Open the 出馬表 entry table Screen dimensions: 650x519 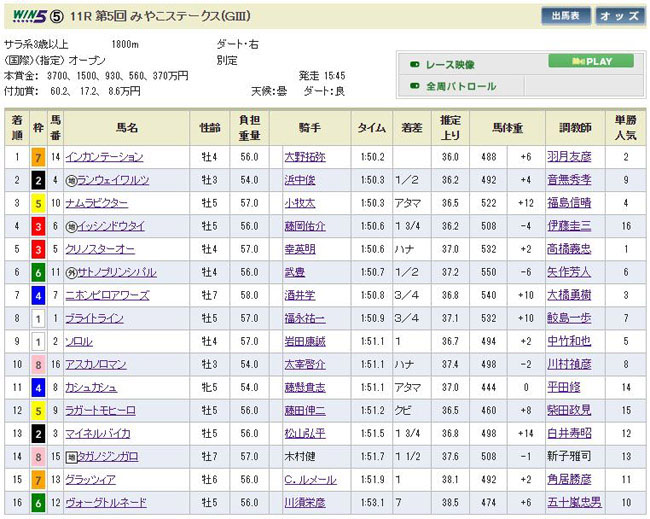tap(565, 16)
